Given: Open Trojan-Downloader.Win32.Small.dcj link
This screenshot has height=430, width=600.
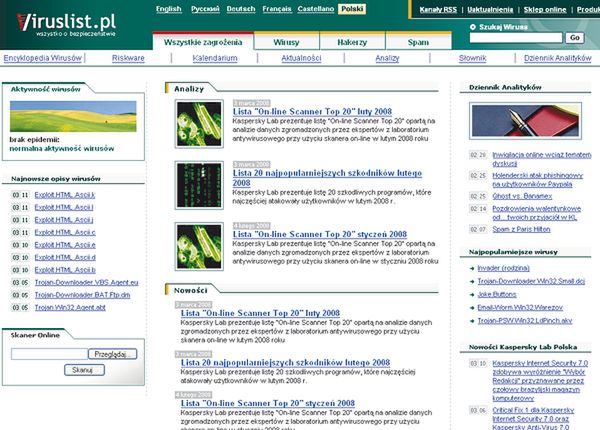Looking at the screenshot, I should coord(531,281).
